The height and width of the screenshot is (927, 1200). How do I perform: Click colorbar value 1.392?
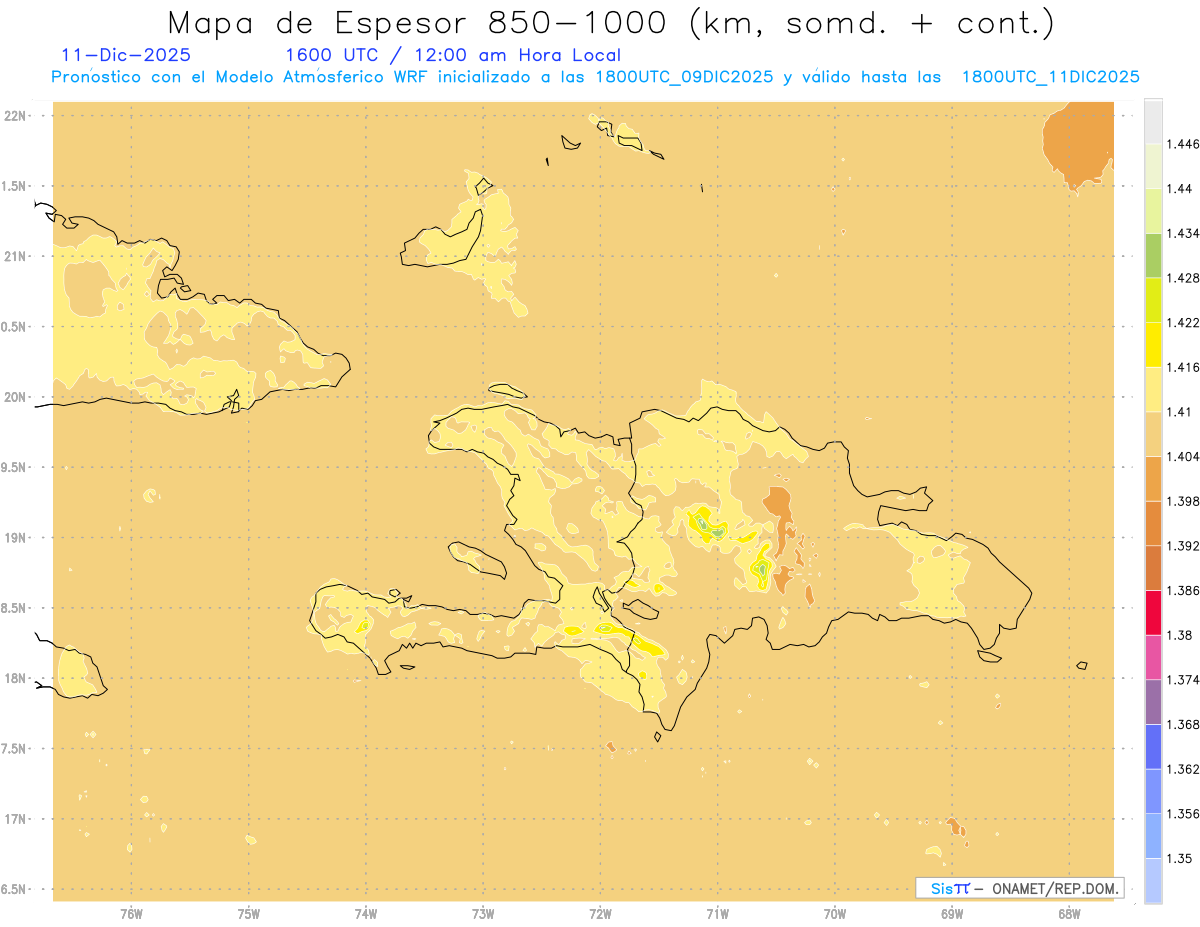click(1183, 546)
